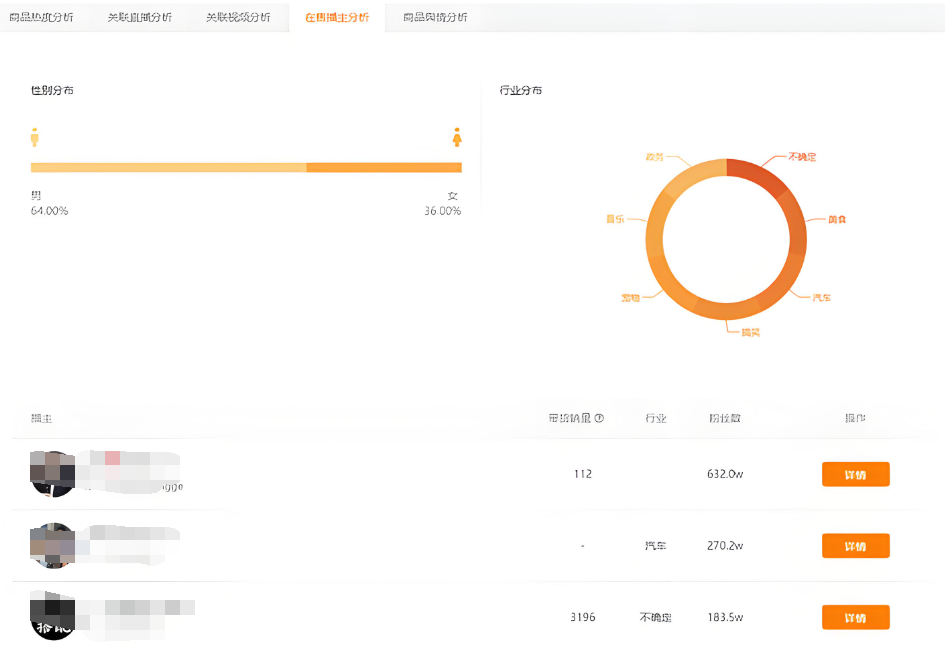Image resolution: width=945 pixels, height=652 pixels.
Task: Click the 美食 label on the donut chart
Action: (837, 219)
